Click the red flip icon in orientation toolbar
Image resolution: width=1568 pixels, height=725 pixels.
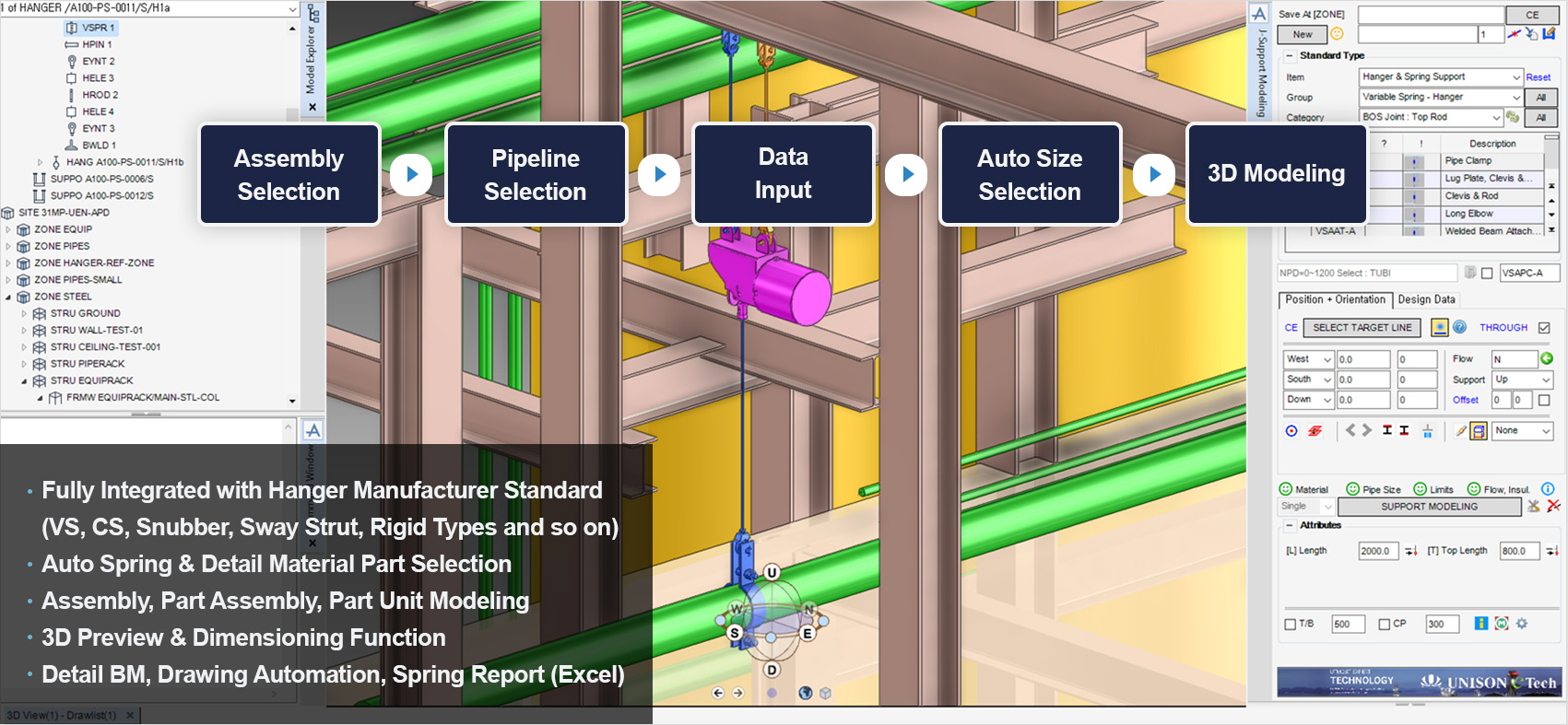click(x=1315, y=431)
